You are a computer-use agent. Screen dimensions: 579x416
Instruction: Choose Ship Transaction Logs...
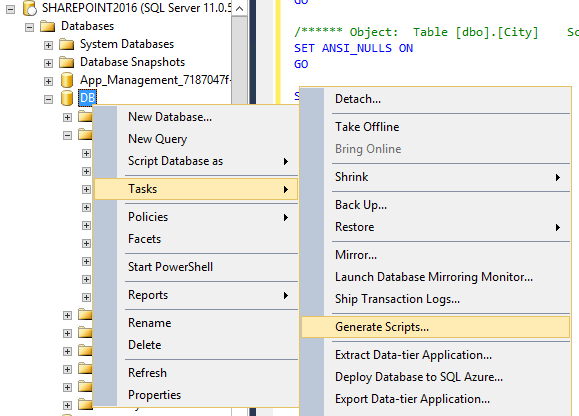point(436,299)
